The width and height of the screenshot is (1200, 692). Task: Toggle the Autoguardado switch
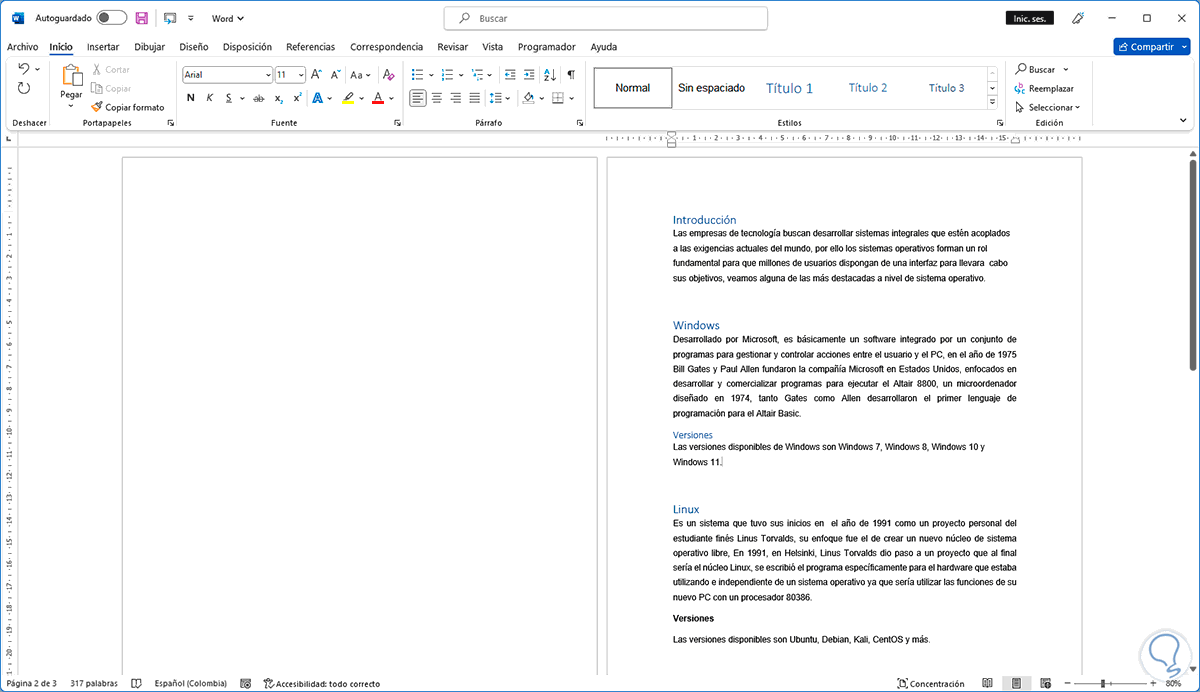[x=112, y=18]
